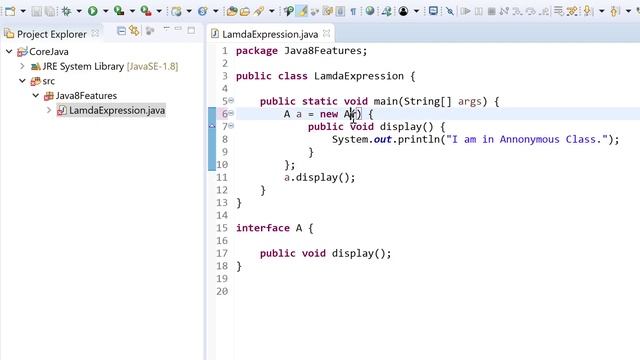Click the Resume debug icon

(465, 11)
